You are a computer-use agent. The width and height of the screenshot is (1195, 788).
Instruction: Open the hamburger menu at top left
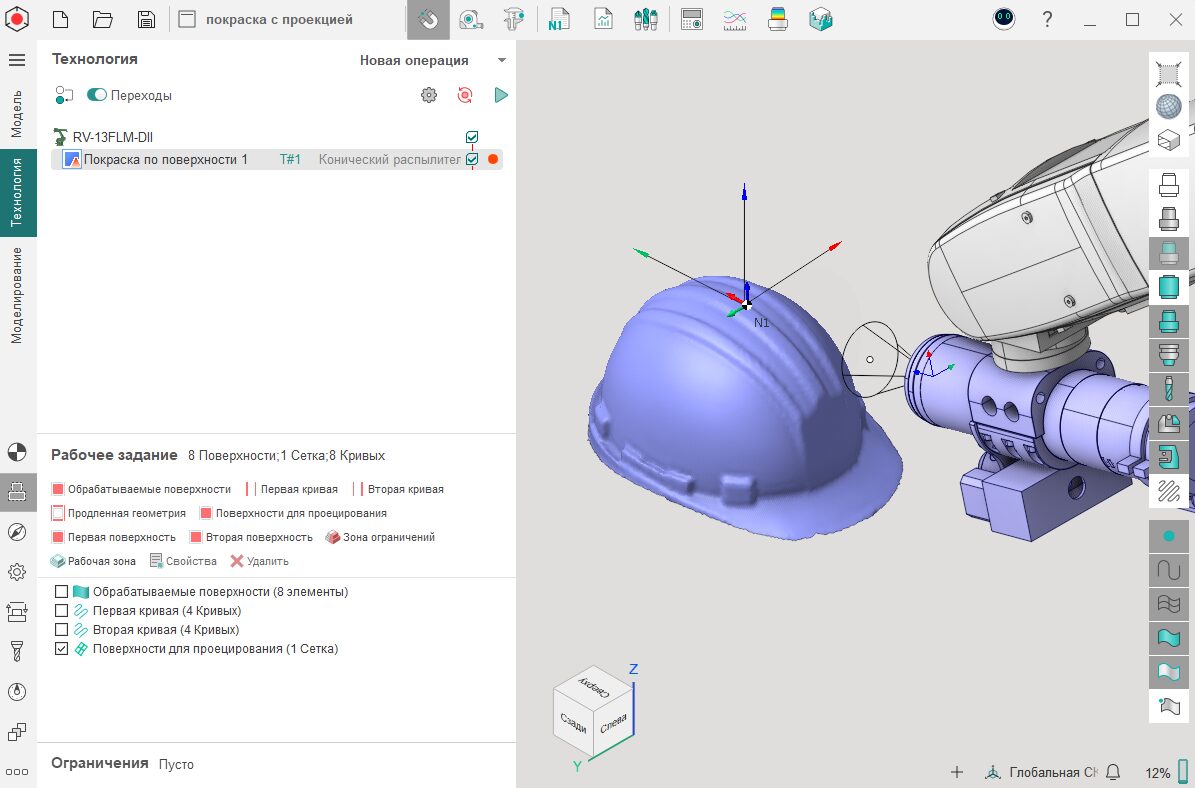pyautogui.click(x=17, y=60)
